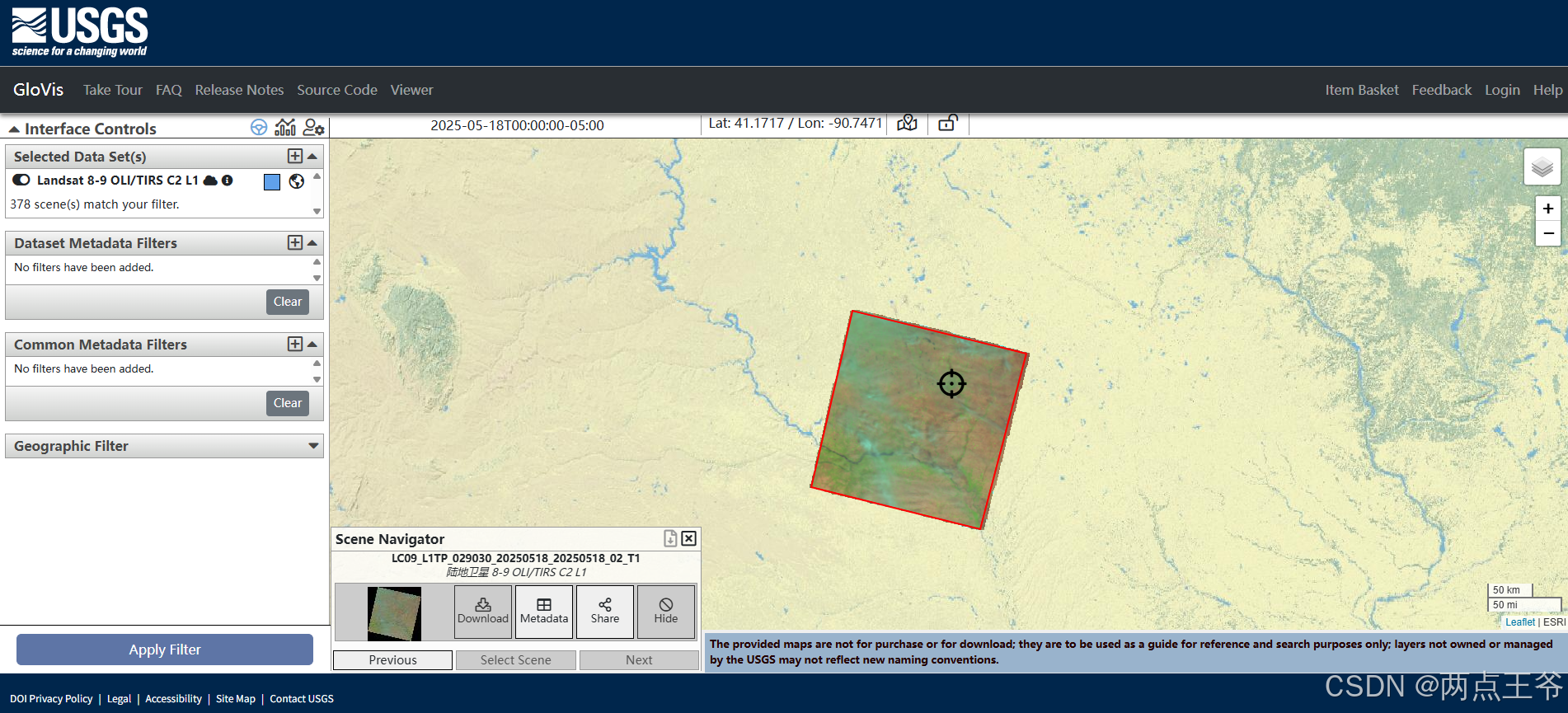Viewport: 1568px width, 713px height.
Task: Go to the Previous scene
Action: [392, 660]
